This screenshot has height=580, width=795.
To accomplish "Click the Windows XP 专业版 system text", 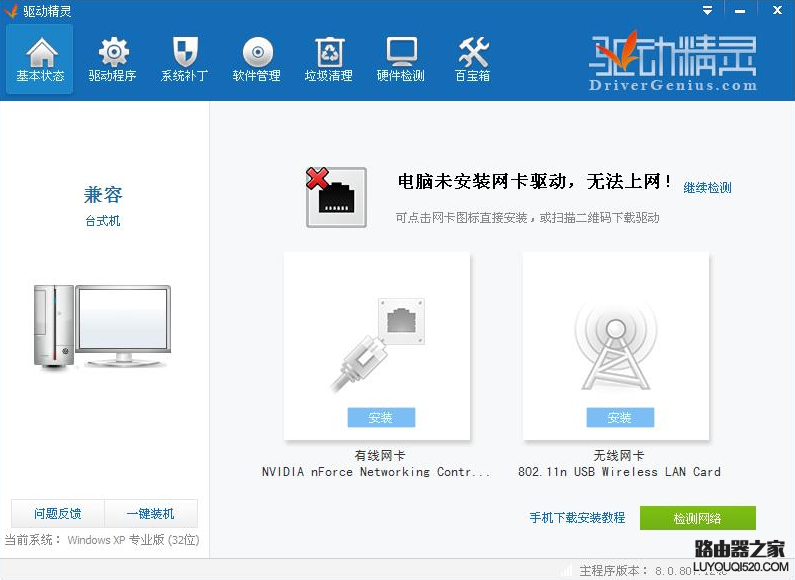I will point(133,540).
